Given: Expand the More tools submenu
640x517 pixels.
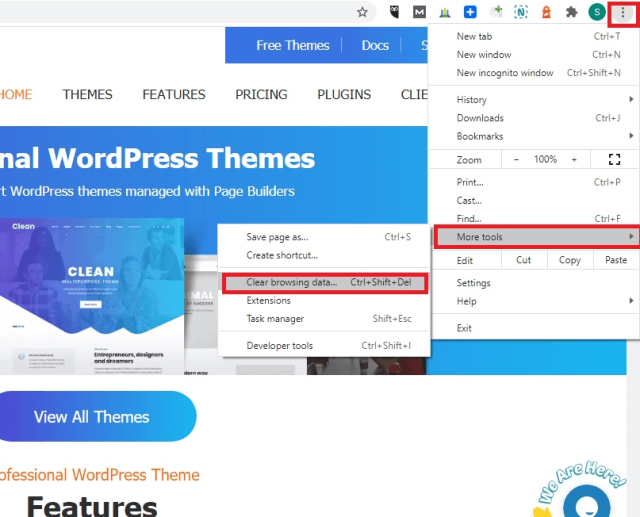Looking at the screenshot, I should point(537,237).
